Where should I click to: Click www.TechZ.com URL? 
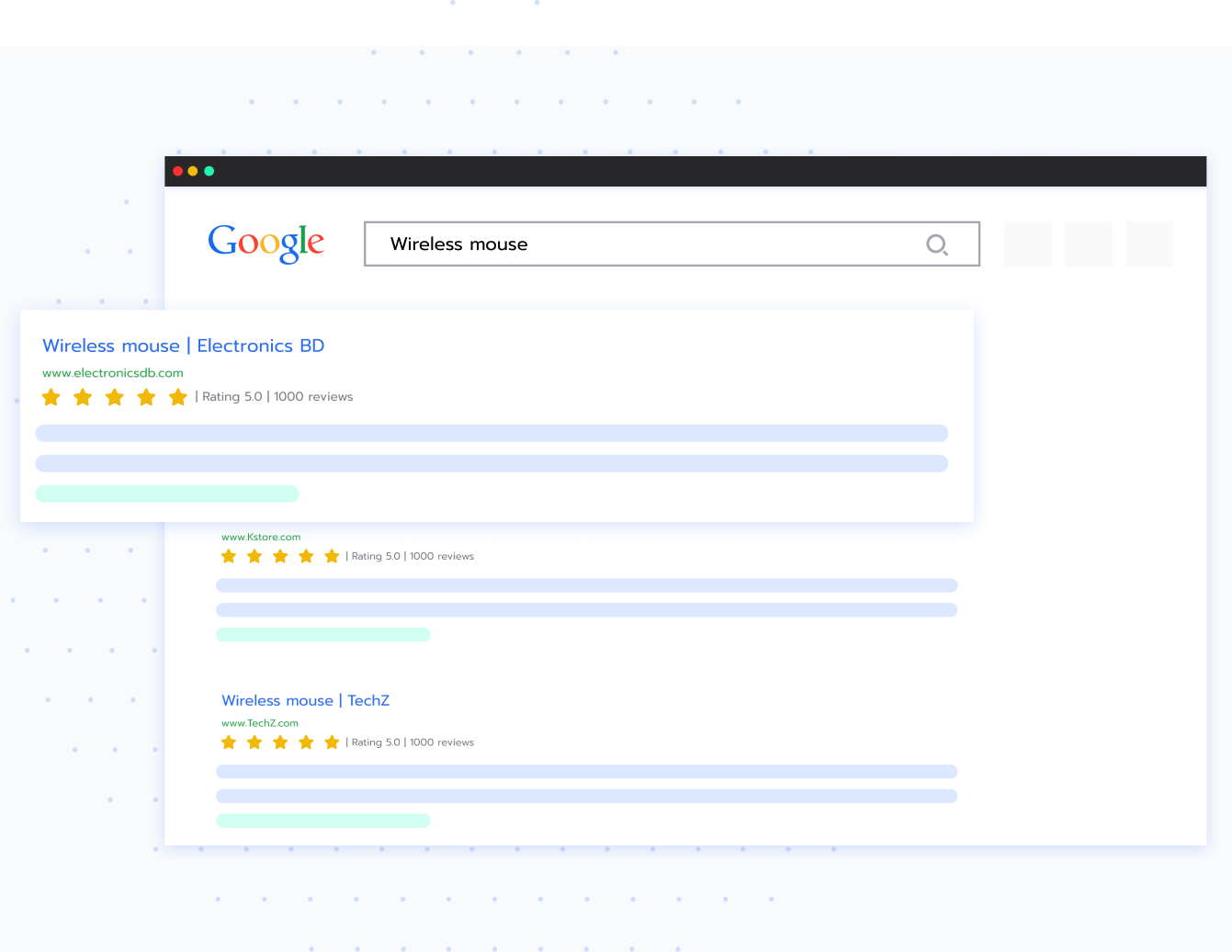click(x=260, y=723)
